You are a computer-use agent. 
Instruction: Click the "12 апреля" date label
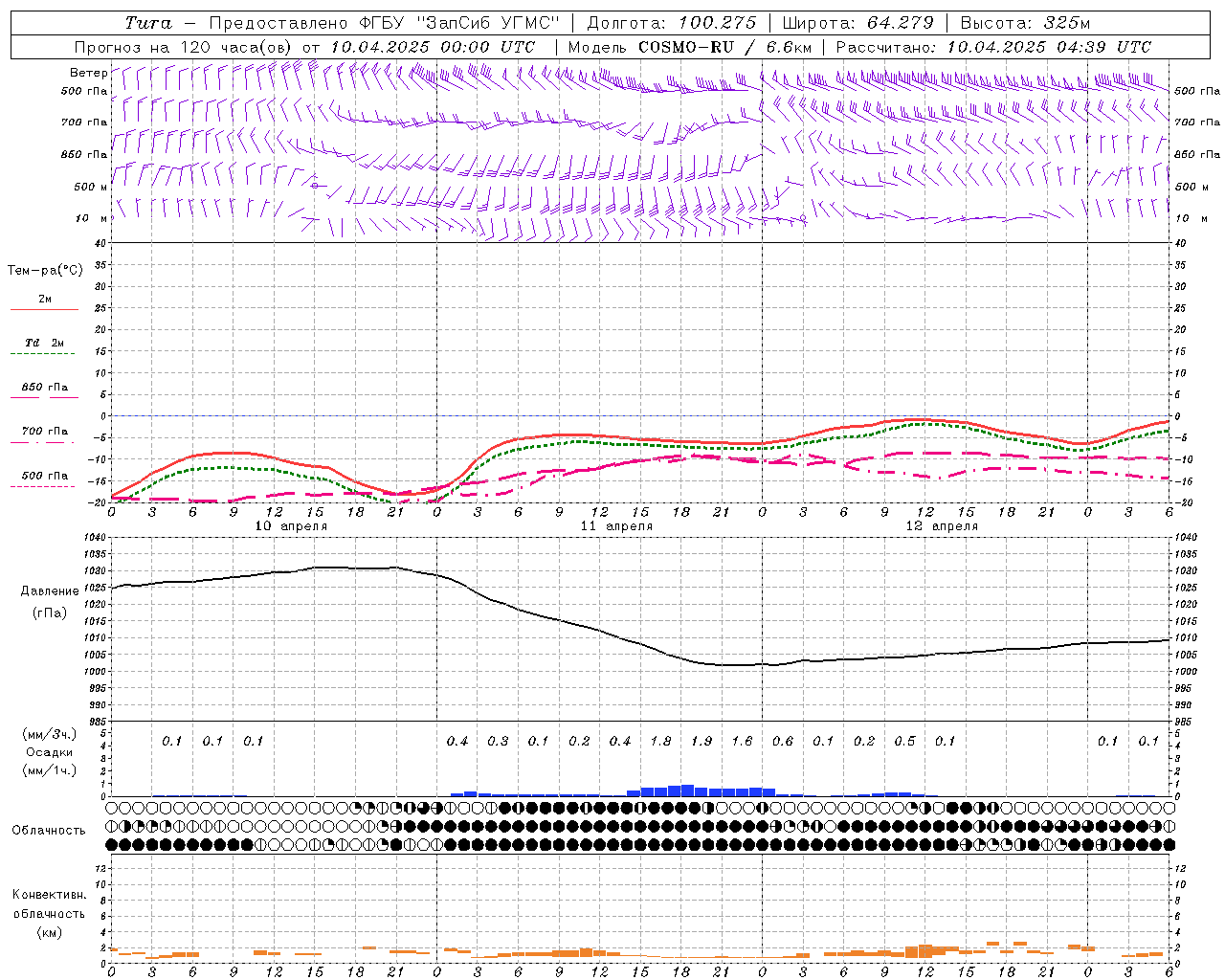[x=942, y=525]
